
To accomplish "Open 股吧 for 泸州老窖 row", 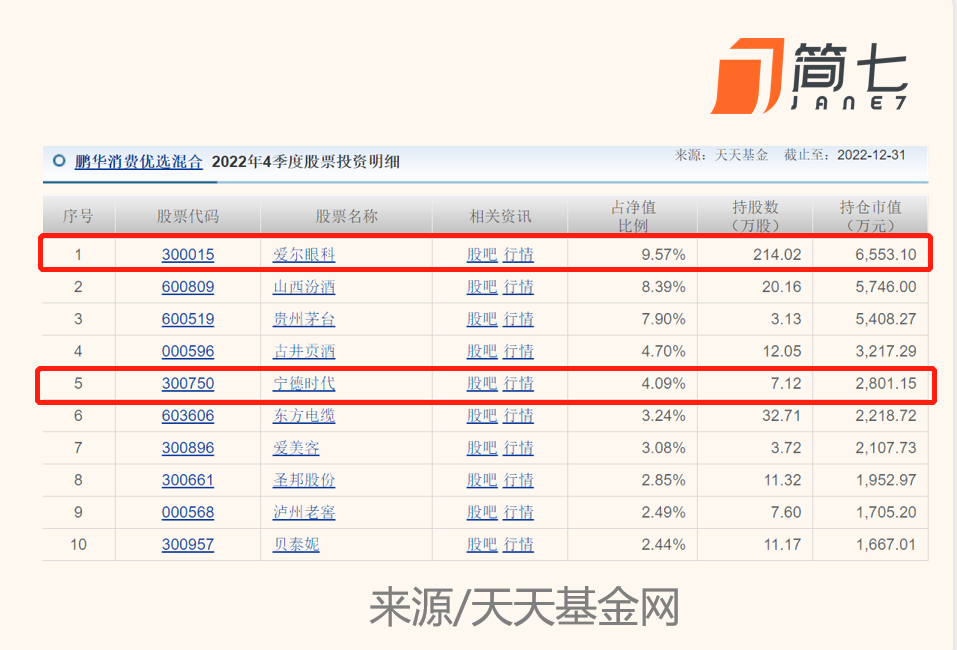I will pos(482,512).
